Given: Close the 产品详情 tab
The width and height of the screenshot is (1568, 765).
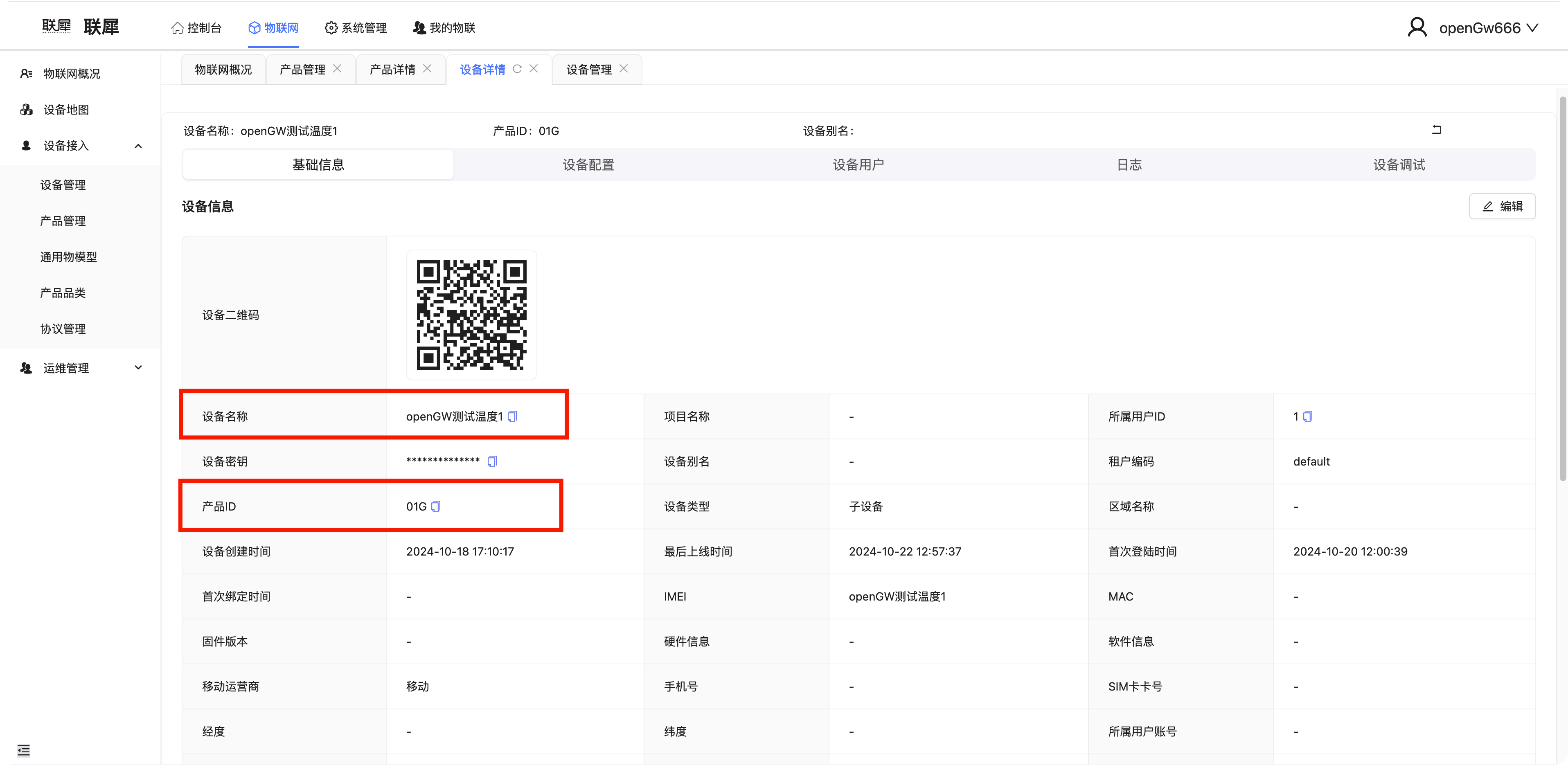Looking at the screenshot, I should (427, 69).
